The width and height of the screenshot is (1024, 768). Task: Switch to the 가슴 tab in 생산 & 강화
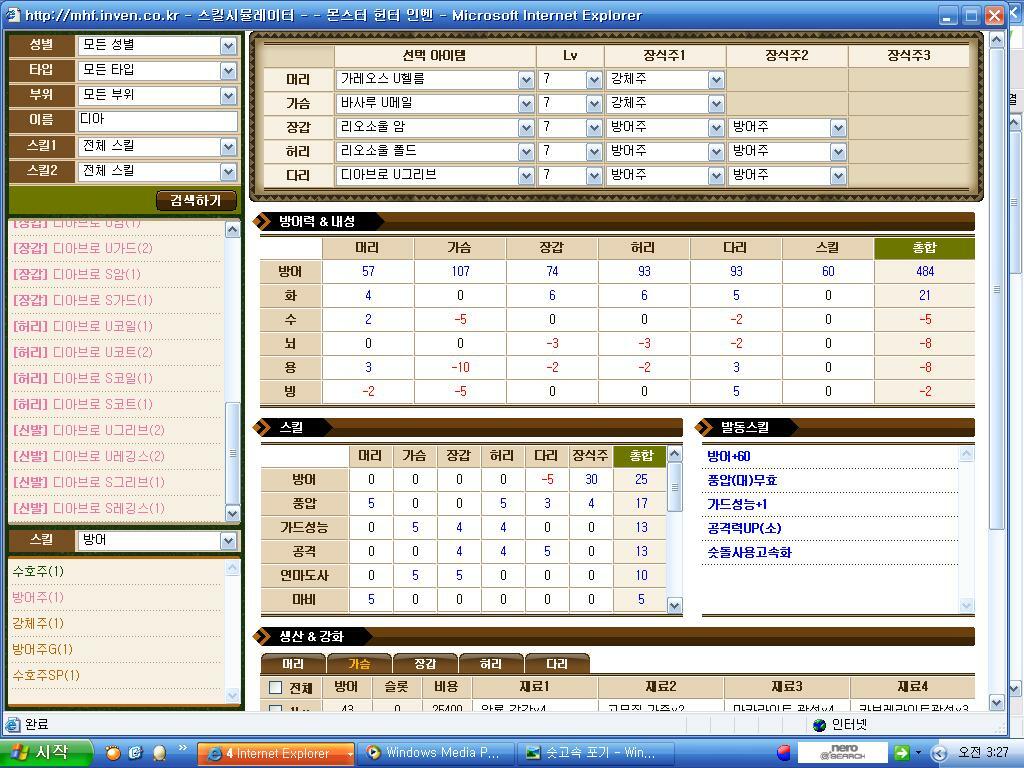(x=360, y=662)
